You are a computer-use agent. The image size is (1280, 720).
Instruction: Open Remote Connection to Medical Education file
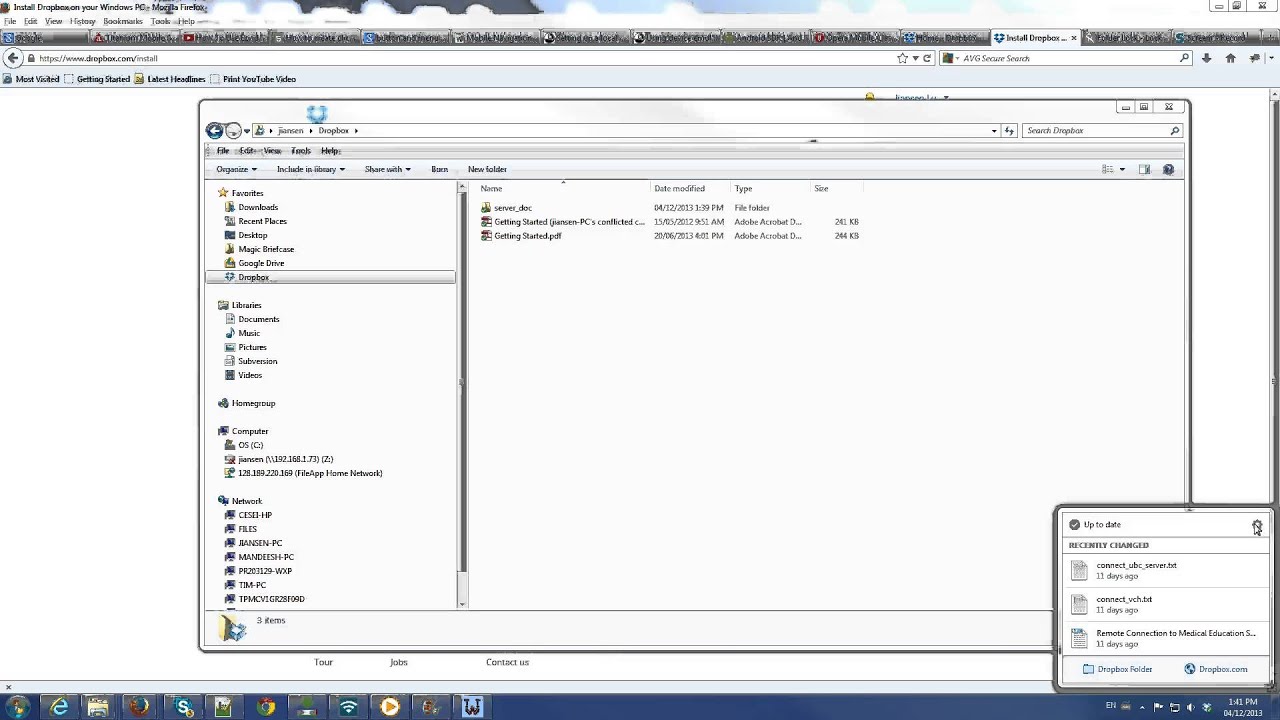click(x=1164, y=638)
